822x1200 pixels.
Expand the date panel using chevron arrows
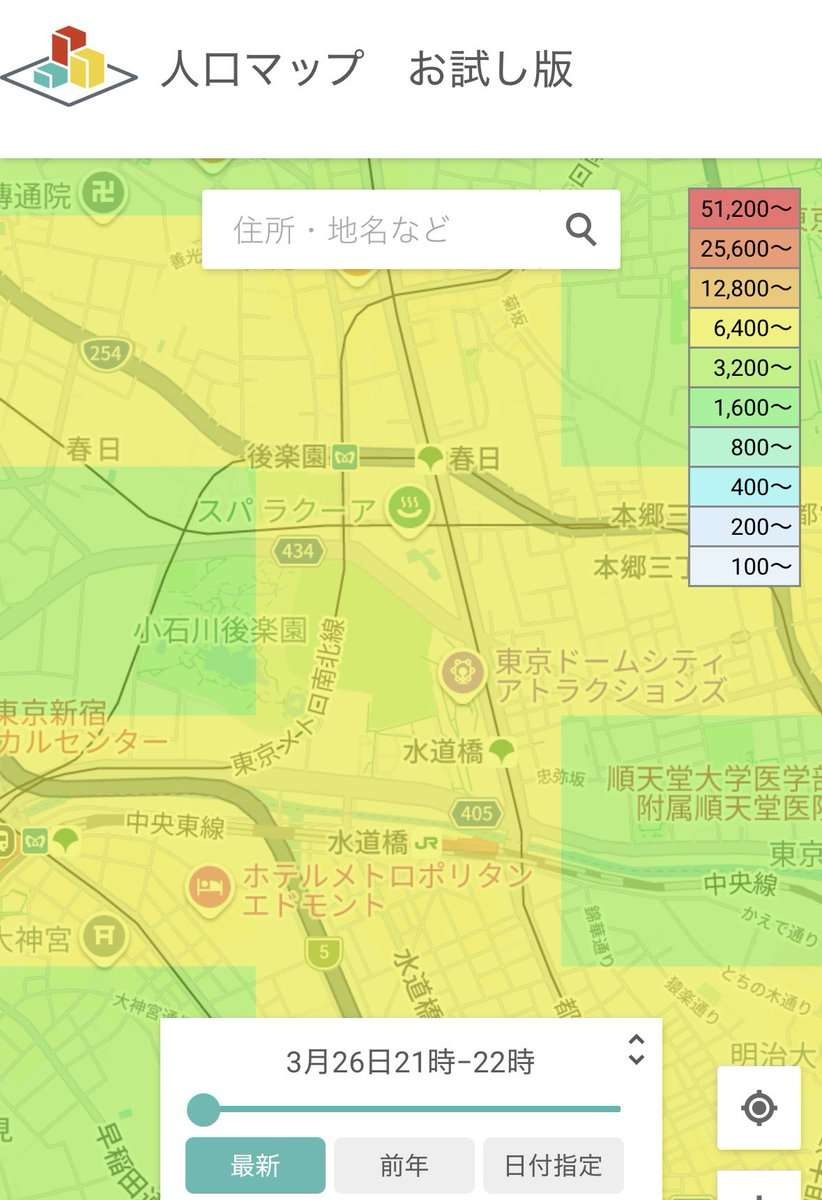[636, 1049]
